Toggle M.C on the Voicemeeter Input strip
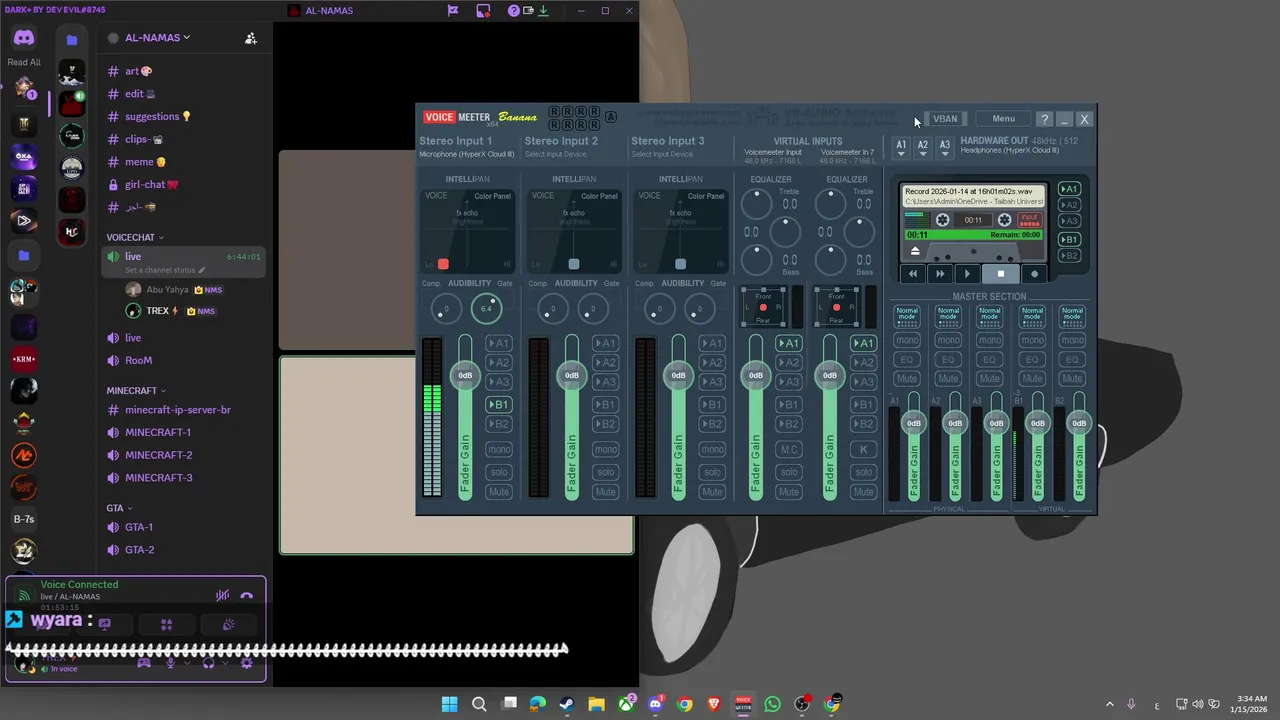This screenshot has height=720, width=1280. coord(789,449)
